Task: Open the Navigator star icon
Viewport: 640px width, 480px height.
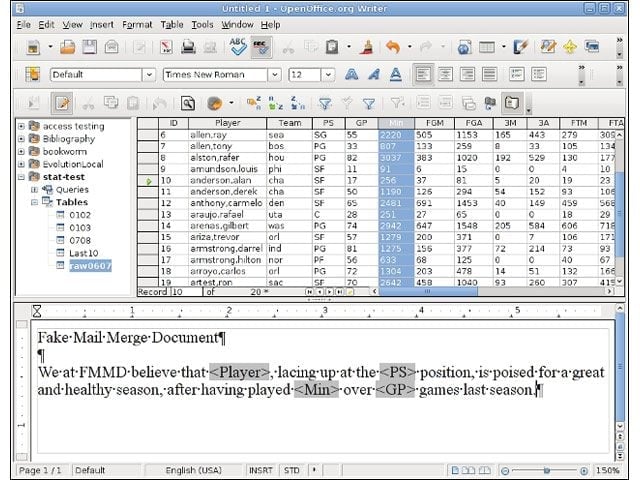Action: [x=570, y=47]
